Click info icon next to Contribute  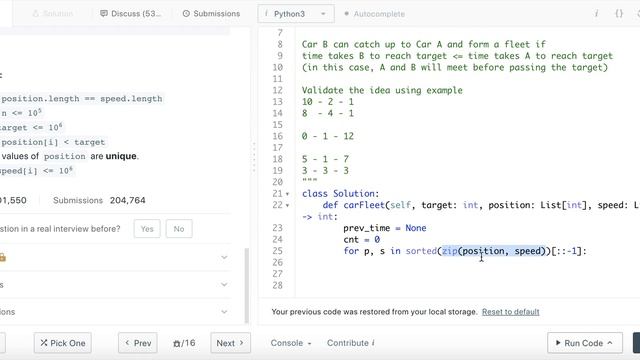pos(373,343)
